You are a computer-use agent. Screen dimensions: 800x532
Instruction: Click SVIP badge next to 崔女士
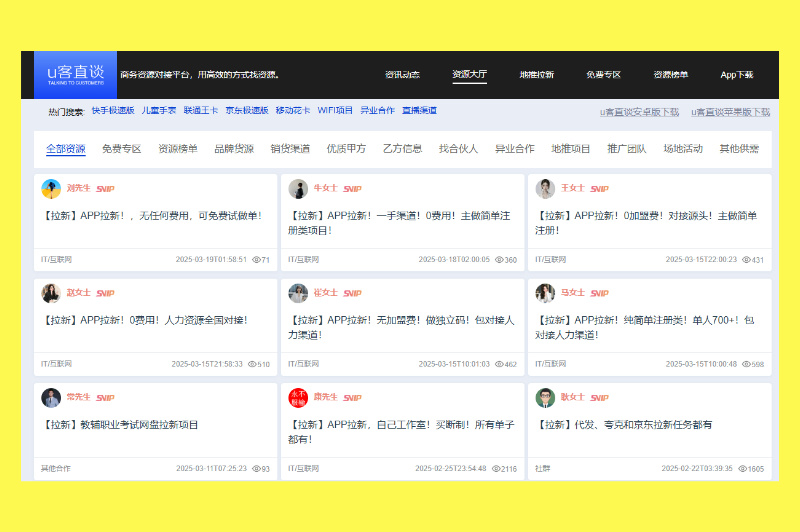353,293
